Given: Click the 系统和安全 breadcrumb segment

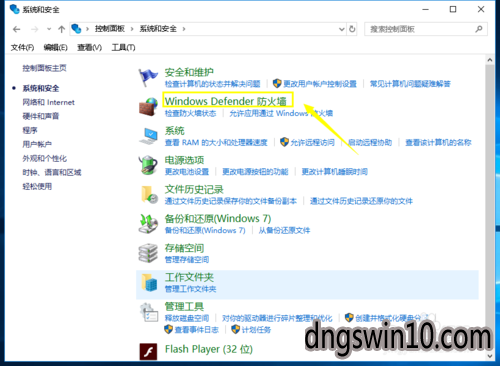Looking at the screenshot, I should click(158, 29).
